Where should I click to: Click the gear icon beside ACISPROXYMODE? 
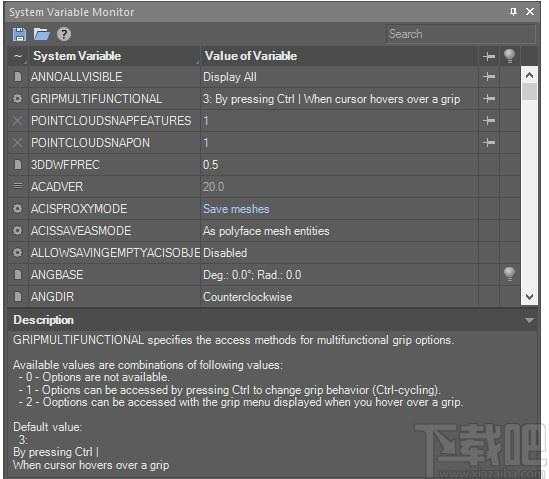pos(18,209)
